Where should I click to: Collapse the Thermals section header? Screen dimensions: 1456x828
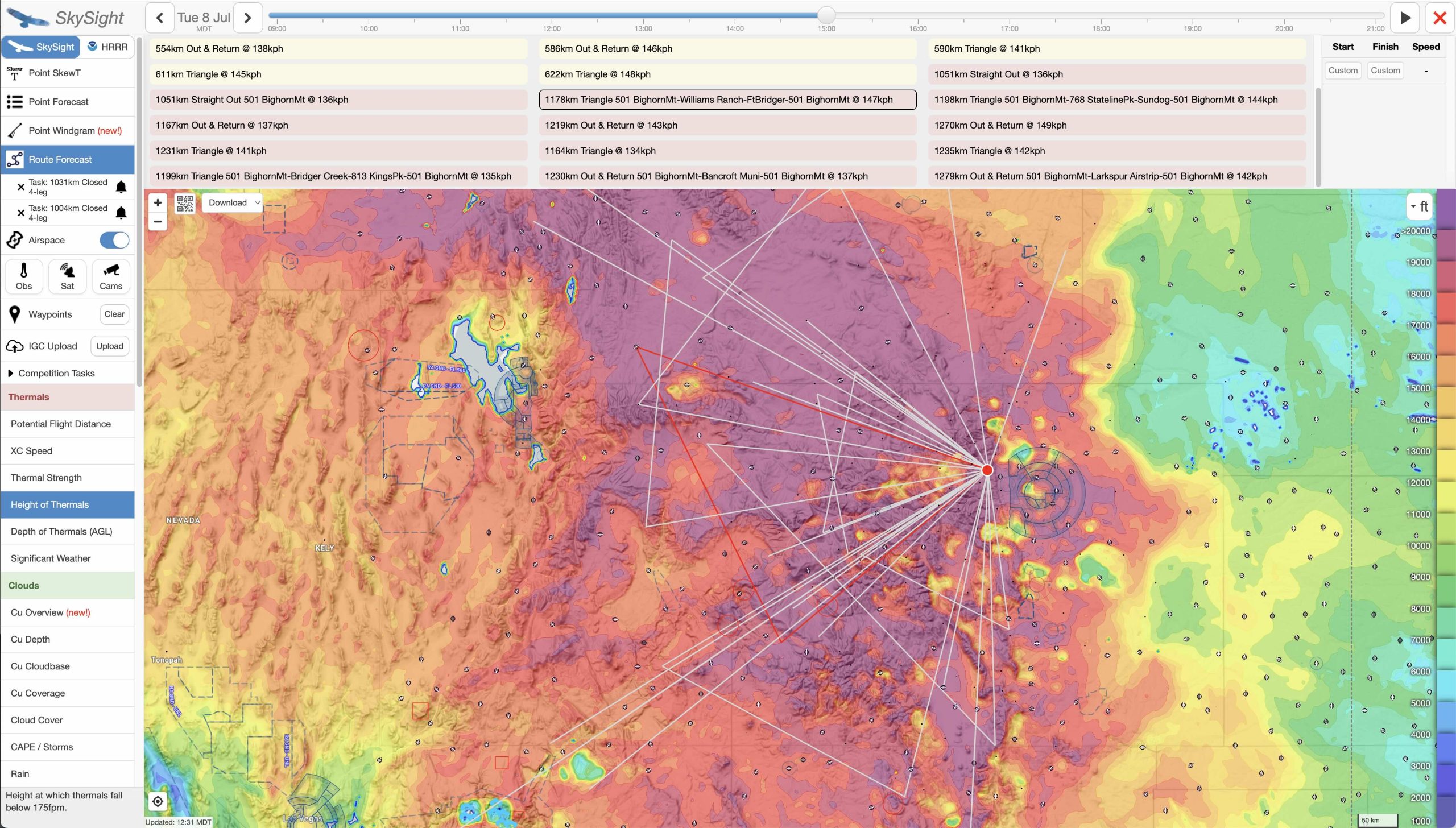coord(68,397)
